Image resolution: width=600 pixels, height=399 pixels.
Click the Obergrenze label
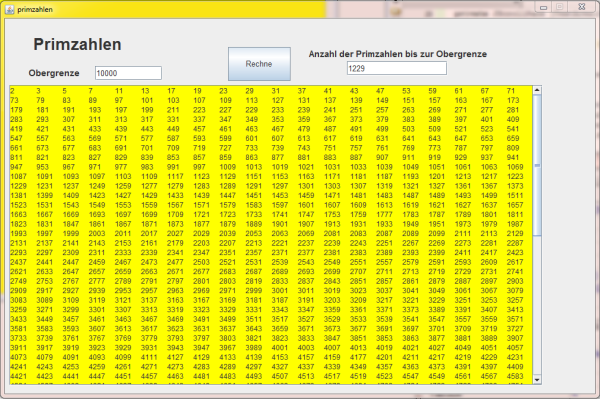(x=54, y=73)
